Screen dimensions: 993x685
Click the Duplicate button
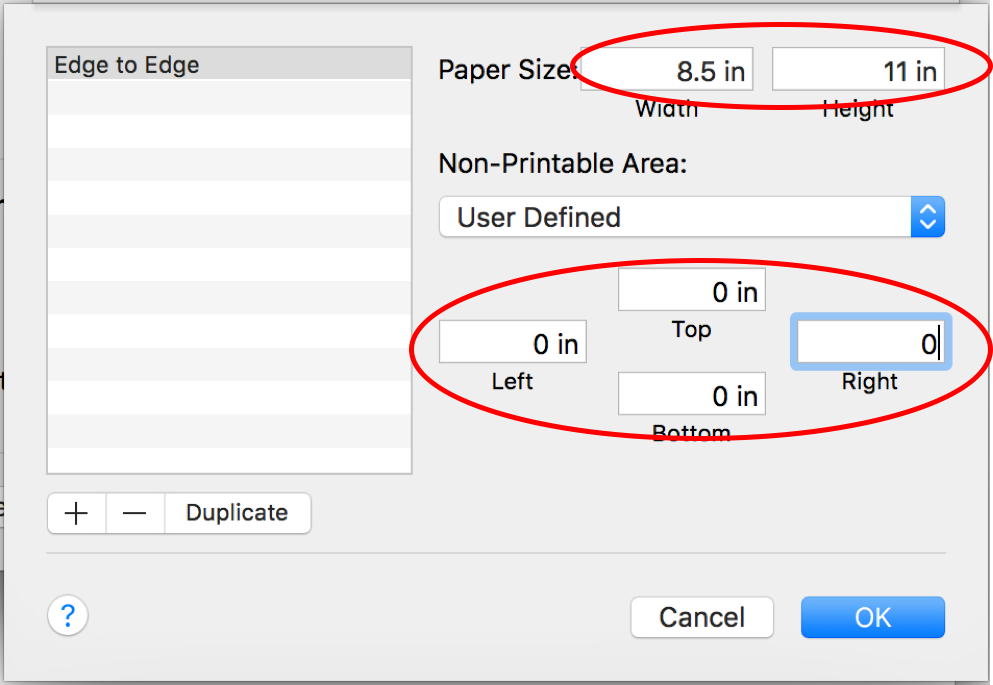[237, 513]
